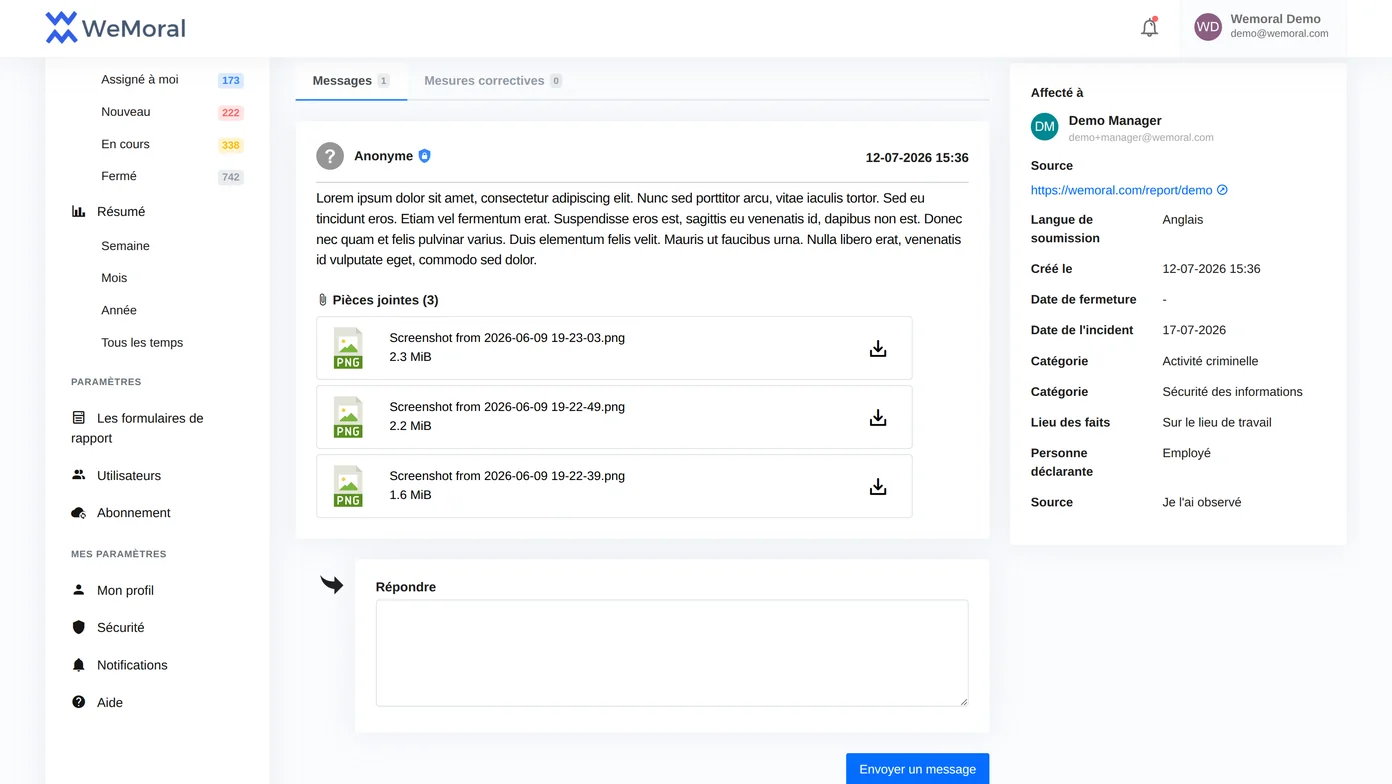Switch to Mesures correctives tab

[x=493, y=81]
